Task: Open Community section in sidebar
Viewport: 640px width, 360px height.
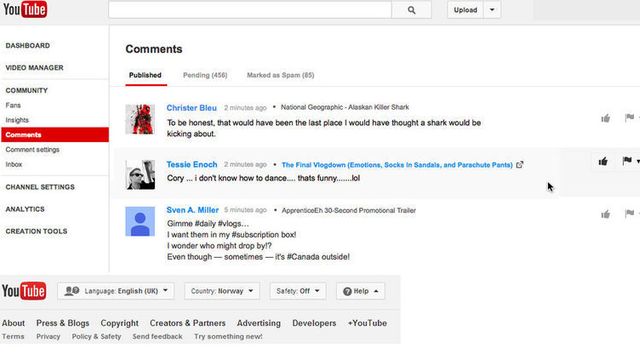Action: click(x=27, y=90)
